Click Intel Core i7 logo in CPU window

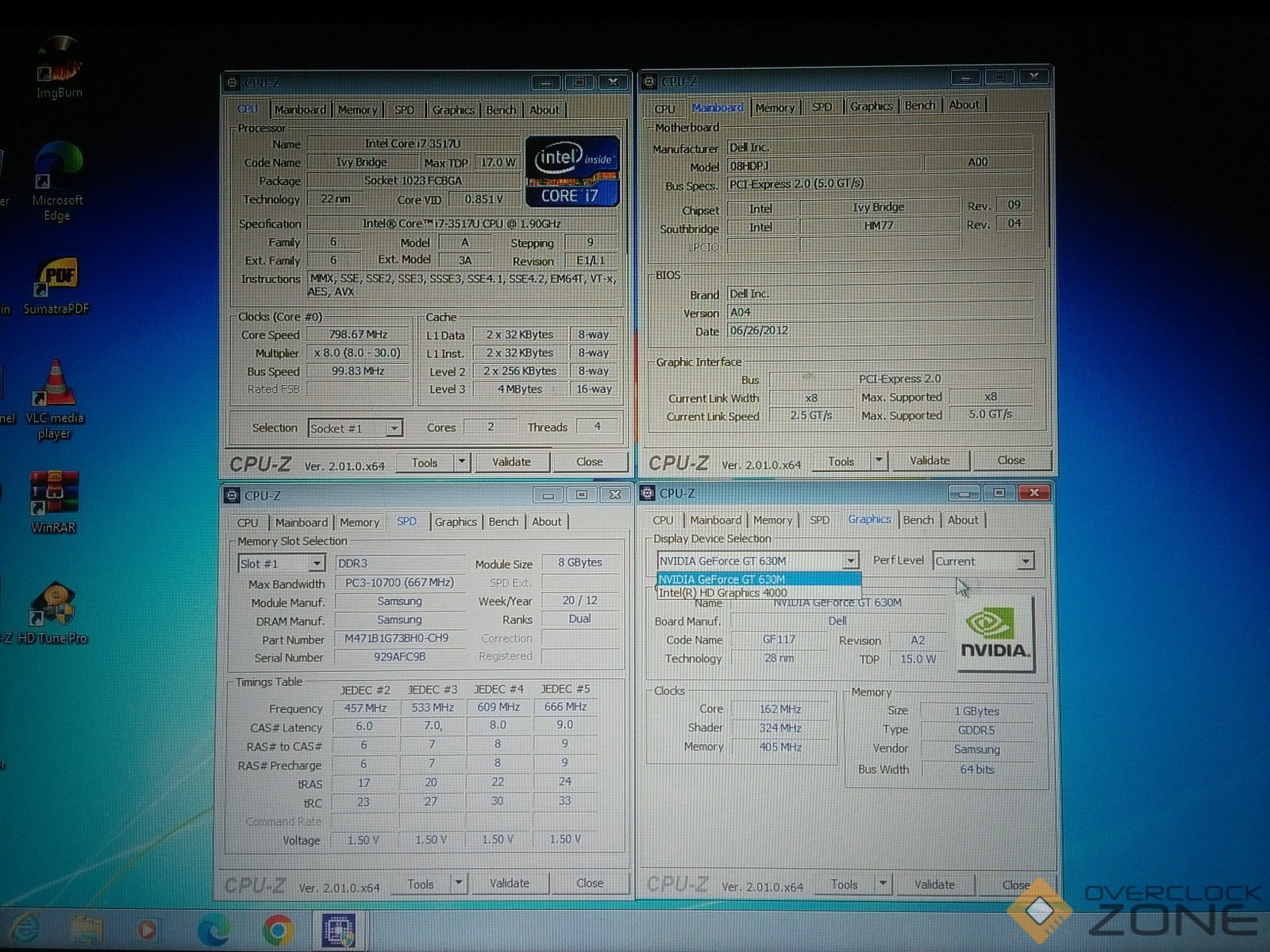pyautogui.click(x=571, y=171)
